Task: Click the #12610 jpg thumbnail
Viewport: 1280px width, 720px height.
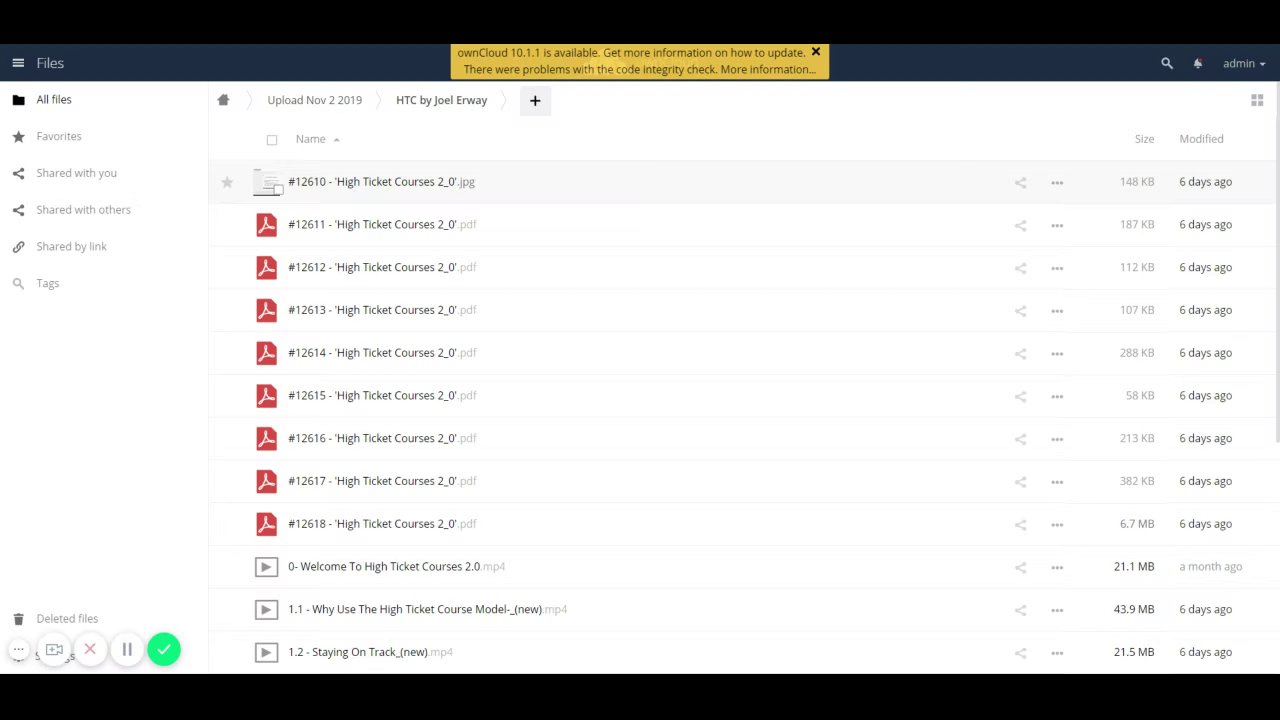Action: pos(266,182)
